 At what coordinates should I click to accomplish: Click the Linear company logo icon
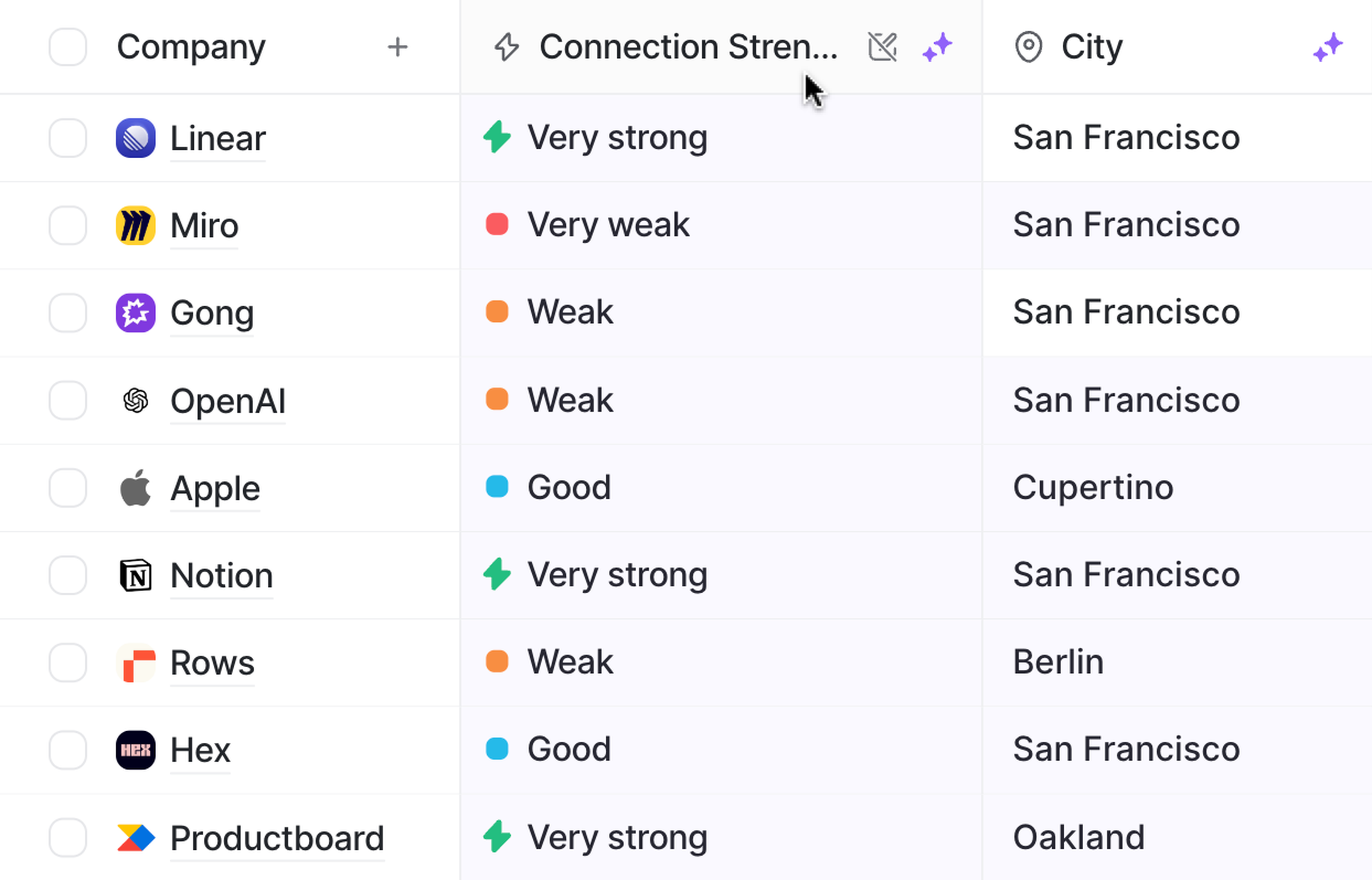coord(135,138)
